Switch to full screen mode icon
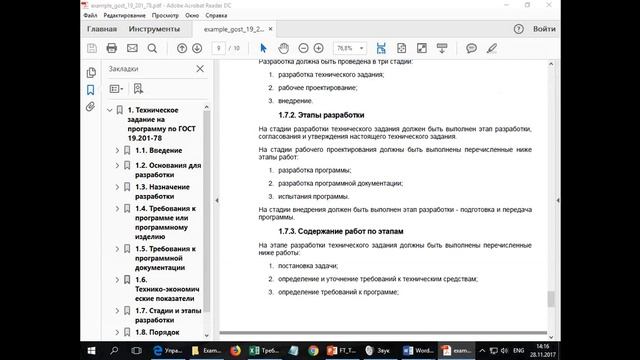 point(422,48)
